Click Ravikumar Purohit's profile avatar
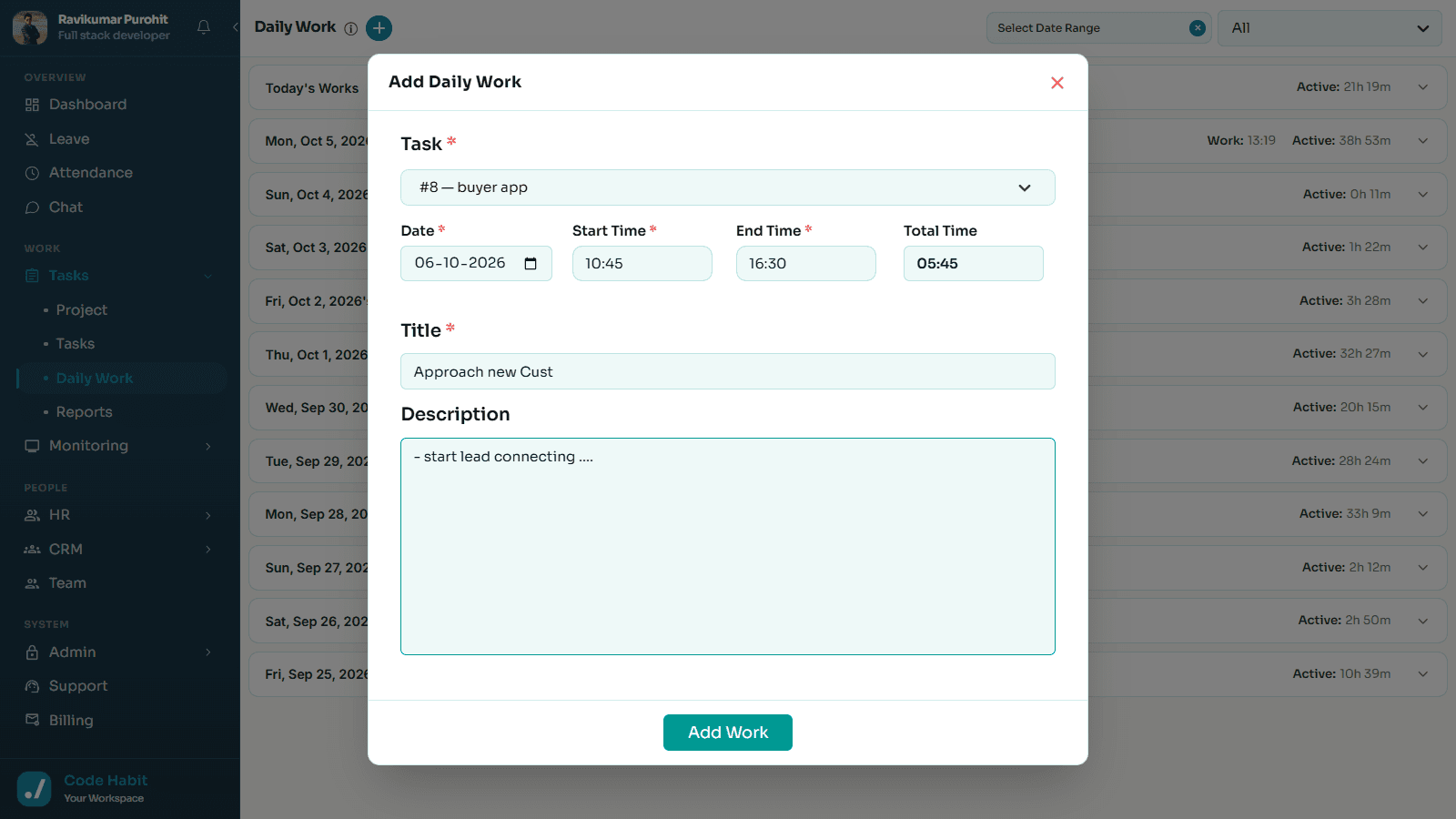 click(x=30, y=27)
